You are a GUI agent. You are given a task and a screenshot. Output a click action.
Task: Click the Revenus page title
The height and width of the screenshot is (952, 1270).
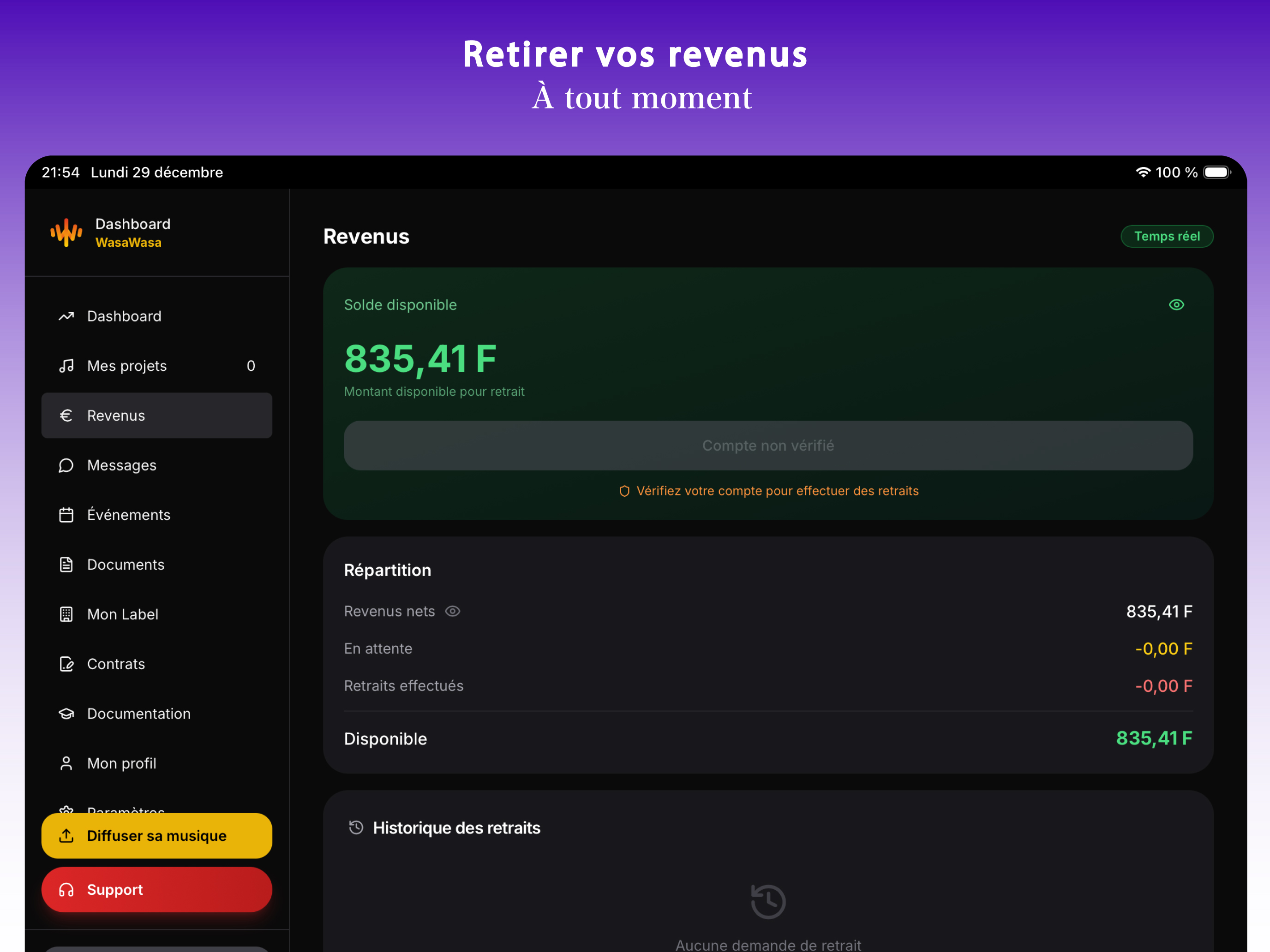[x=366, y=237]
